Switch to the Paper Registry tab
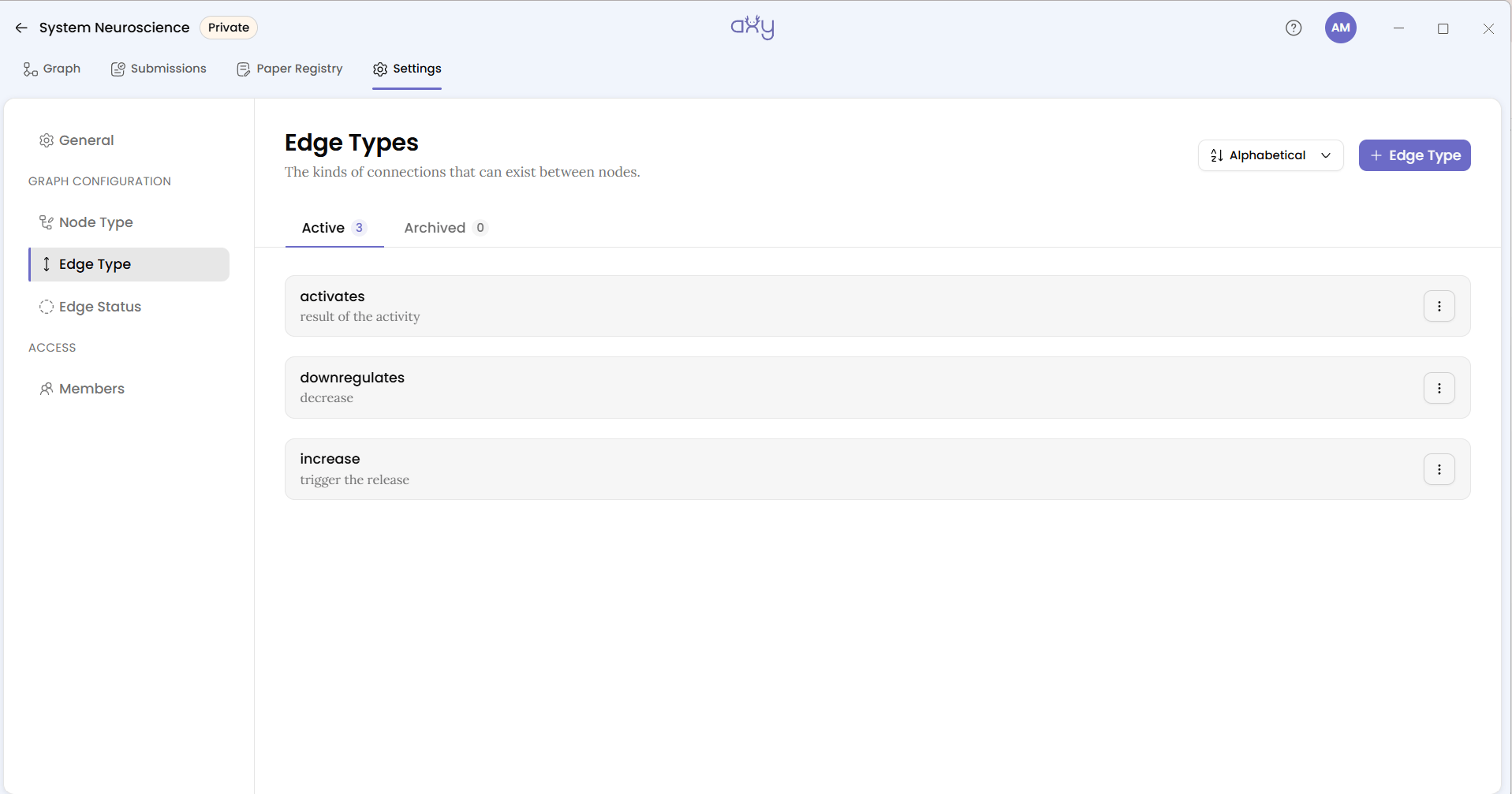 click(289, 69)
